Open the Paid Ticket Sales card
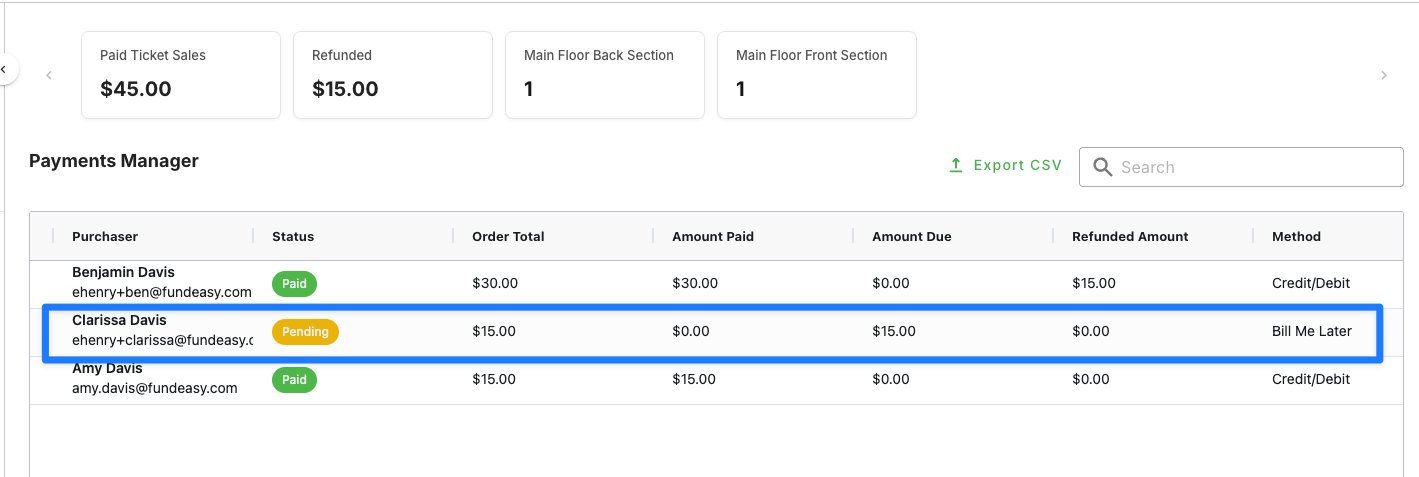 [x=181, y=75]
